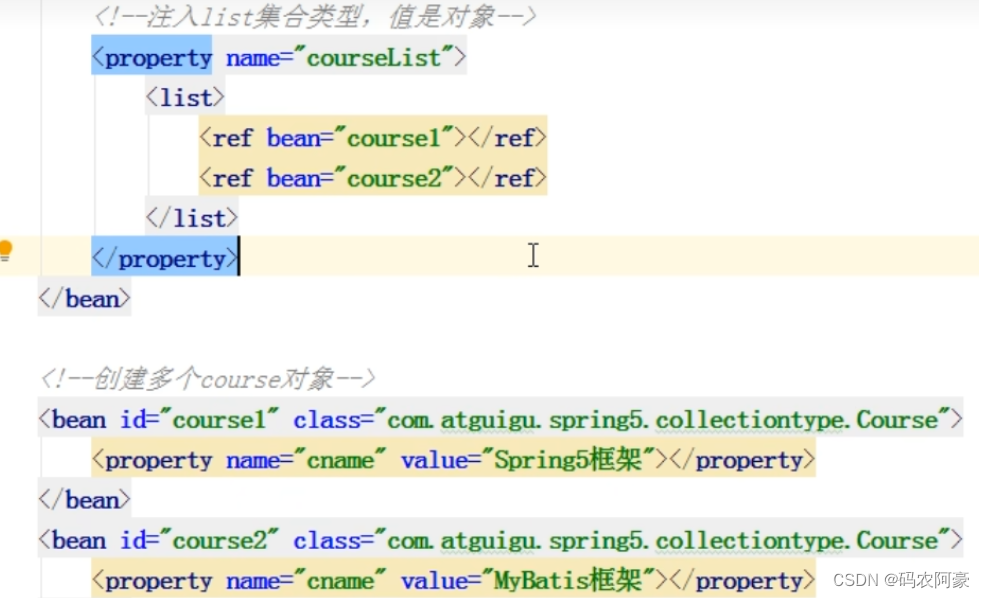
Task: Click the closing list tag
Action: pos(192,219)
